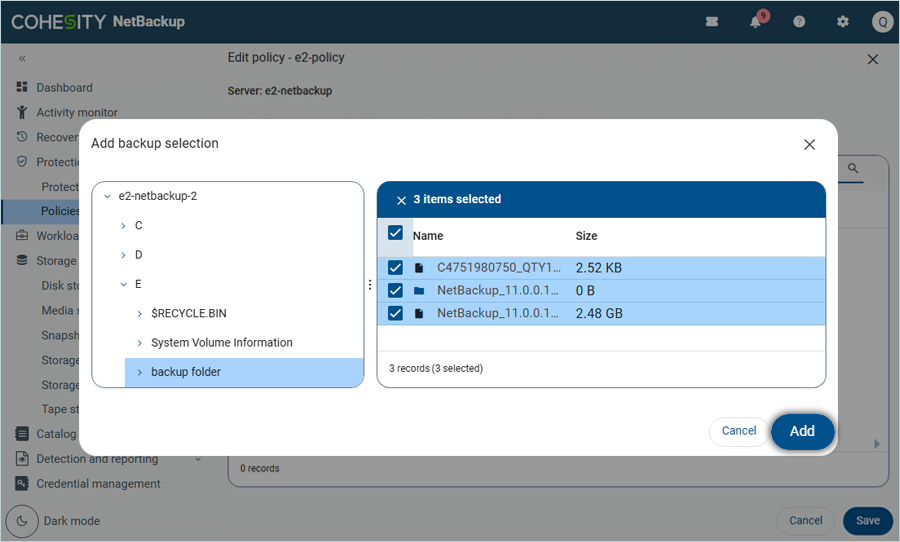Screen dimensions: 900x542
Task: Open the settings gear icon
Action: 843,22
